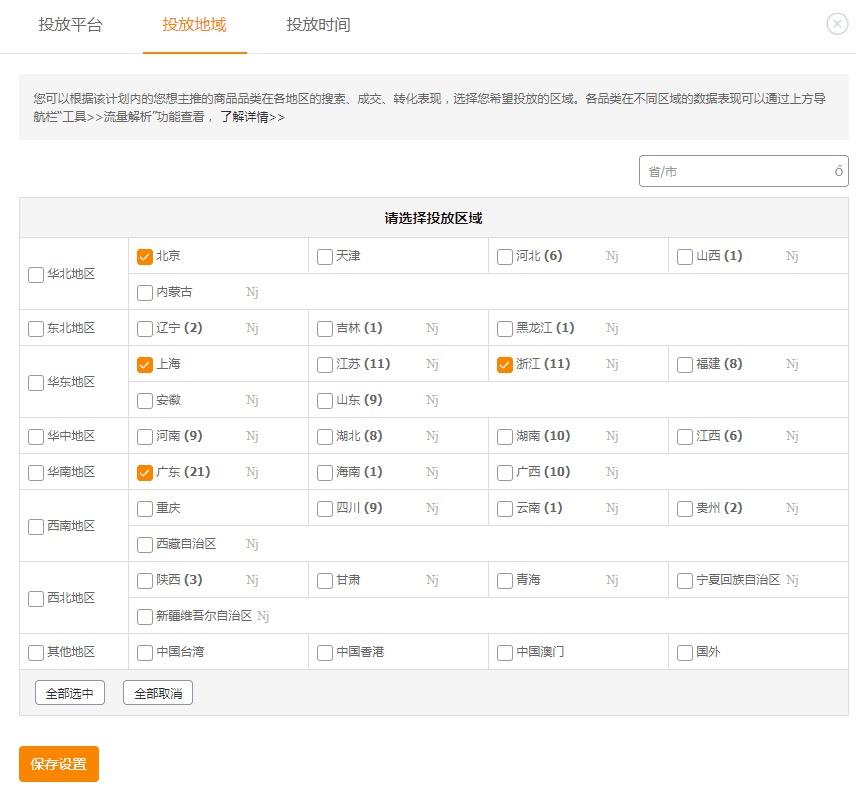This screenshot has height=785, width=856.
Task: Click inside the 省/市 search input field
Action: [730, 171]
